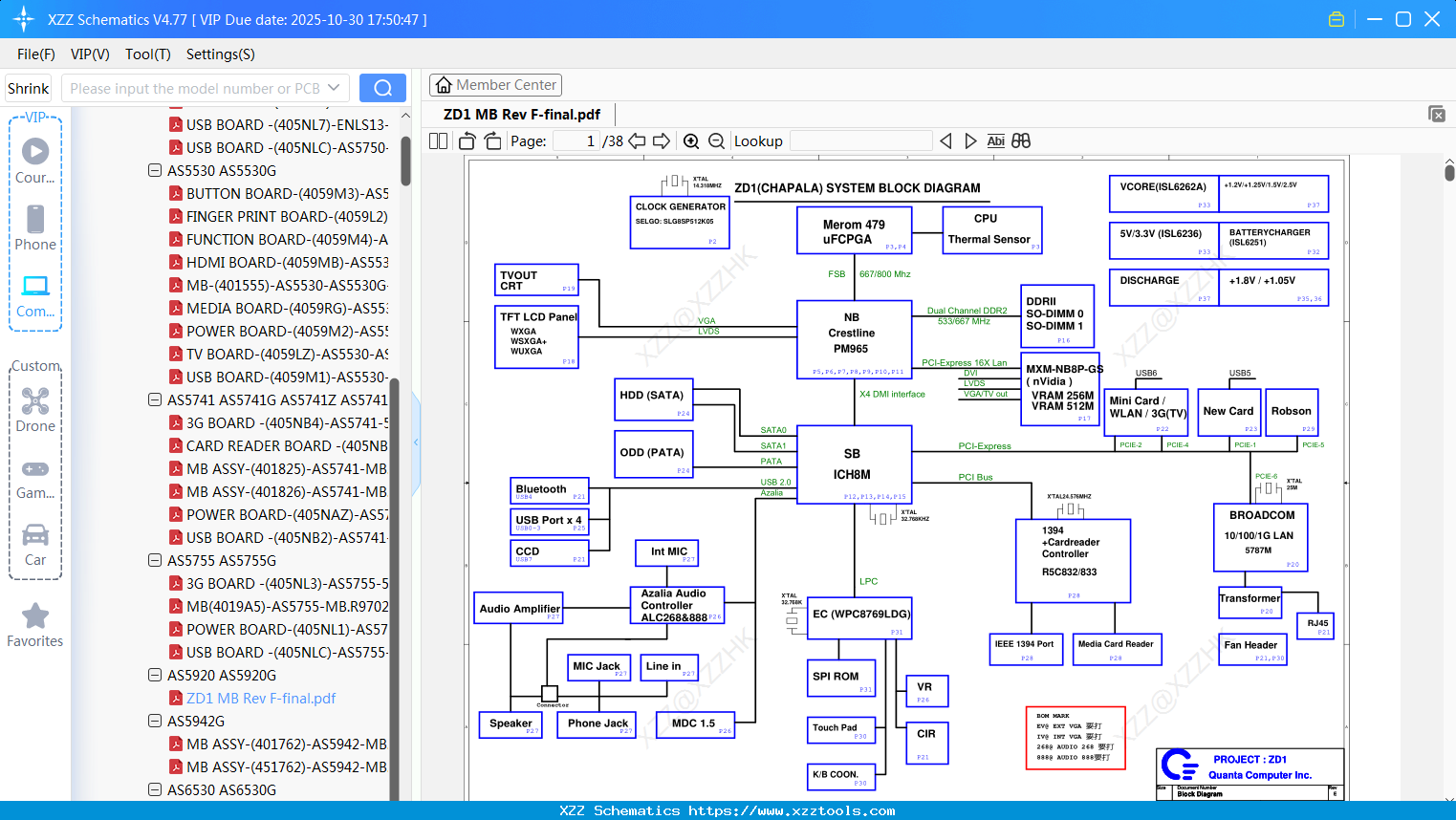Image resolution: width=1456 pixels, height=820 pixels.
Task: Toggle the Abi whole-word match icon
Action: (995, 141)
